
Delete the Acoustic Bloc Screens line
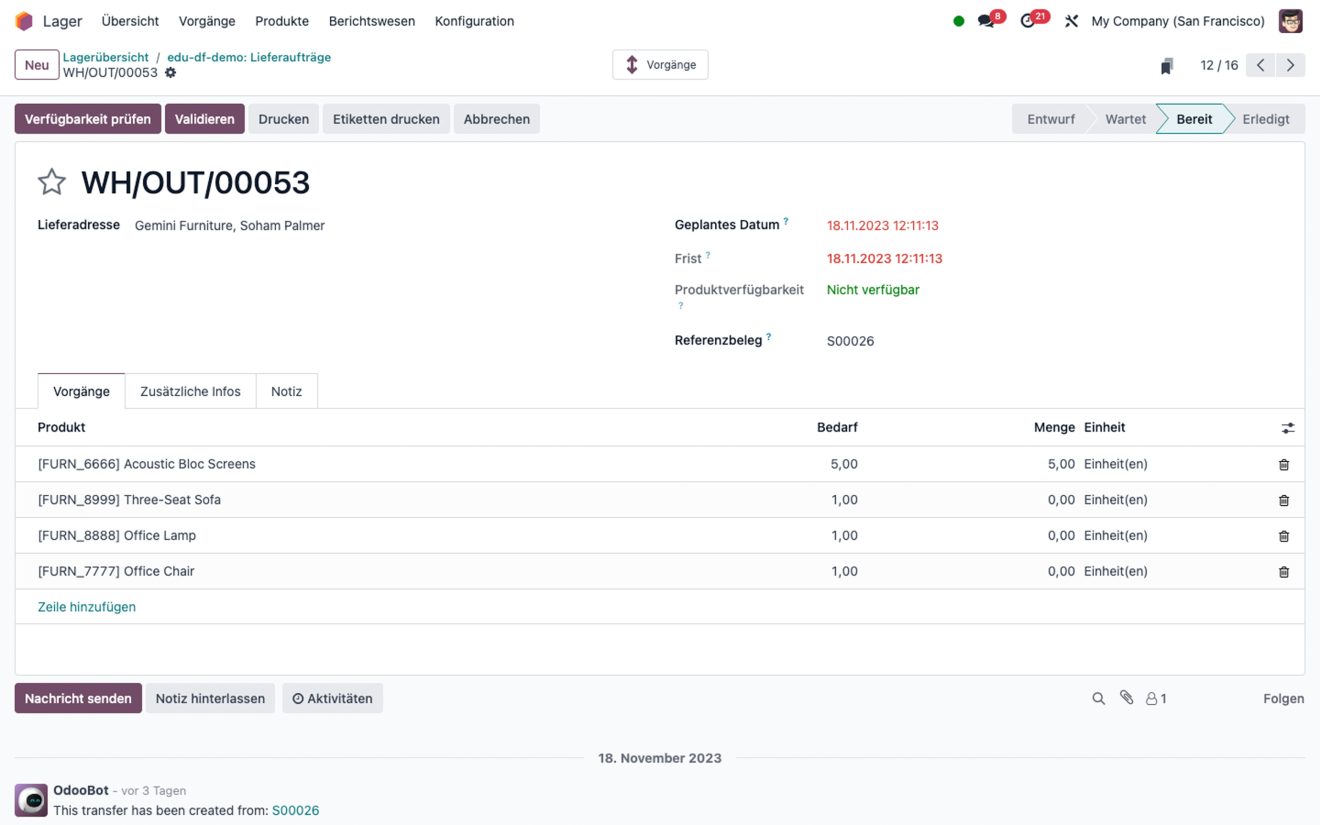[x=1284, y=465]
